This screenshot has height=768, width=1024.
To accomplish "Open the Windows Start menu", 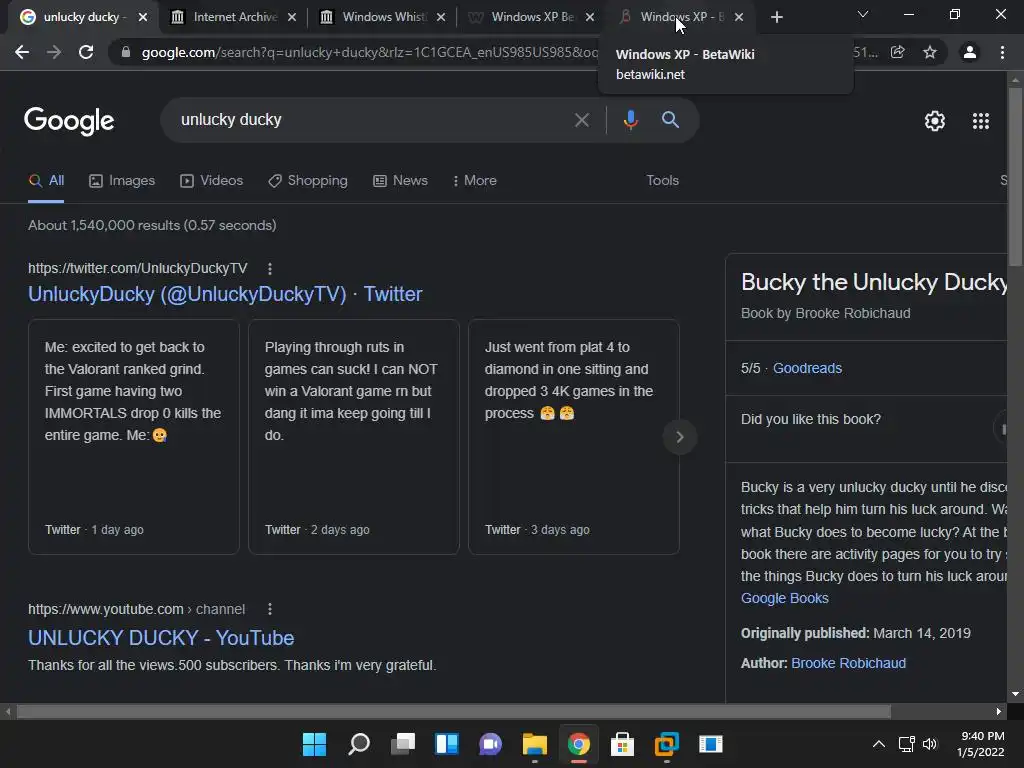I will click(314, 744).
